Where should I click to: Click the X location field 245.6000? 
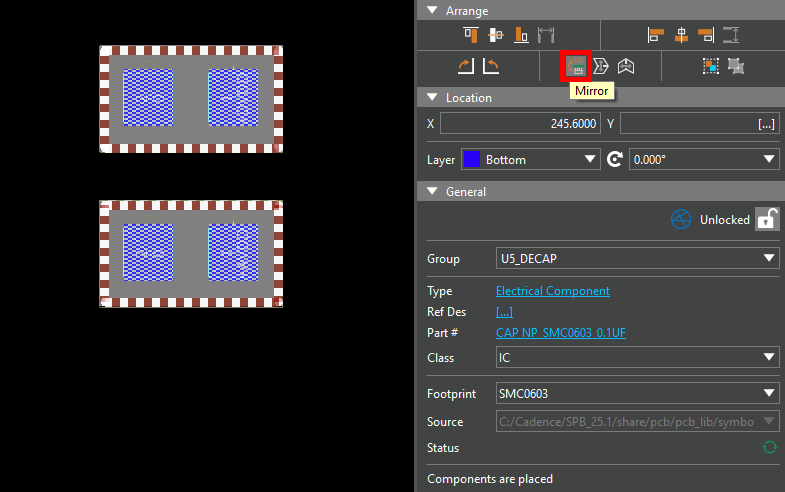[x=520, y=123]
